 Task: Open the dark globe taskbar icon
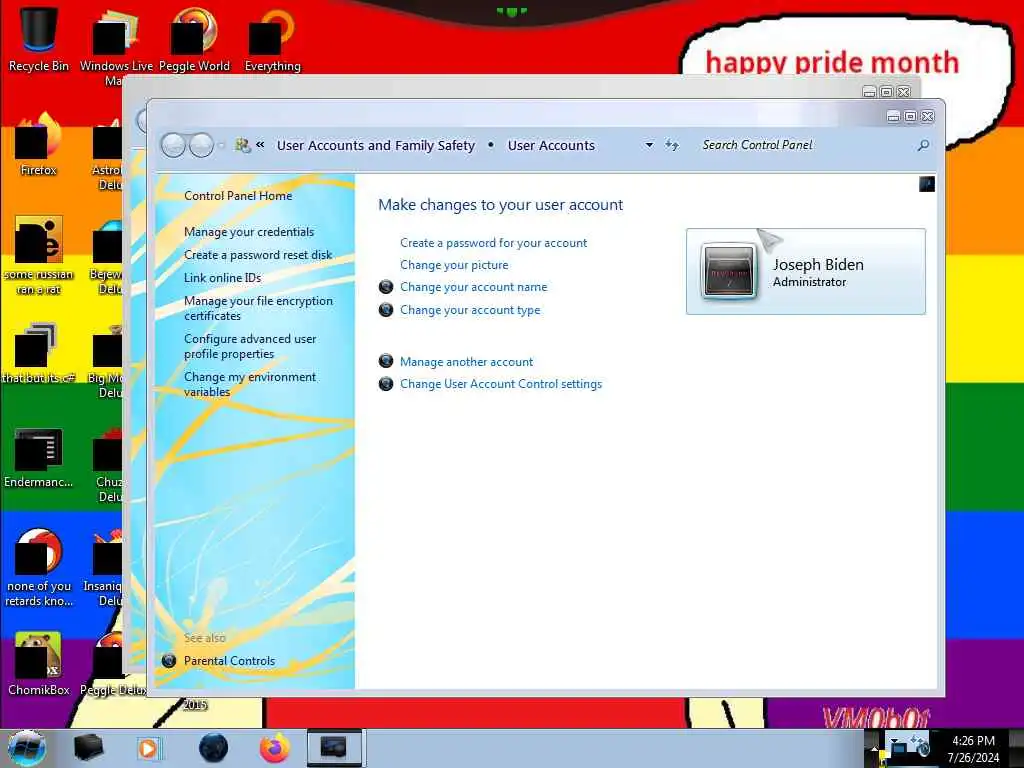click(214, 748)
